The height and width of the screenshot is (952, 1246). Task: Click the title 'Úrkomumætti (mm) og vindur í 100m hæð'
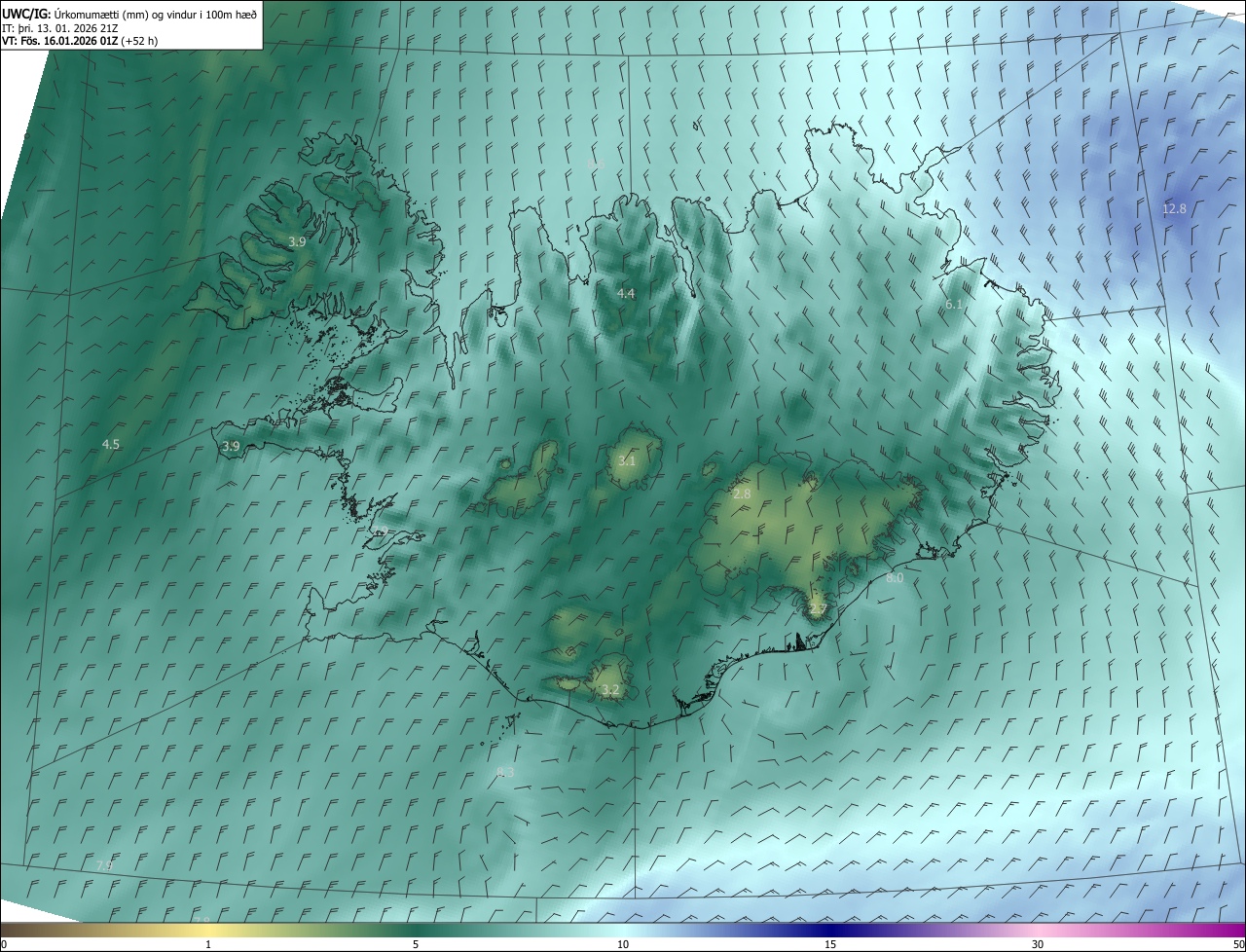(x=154, y=14)
